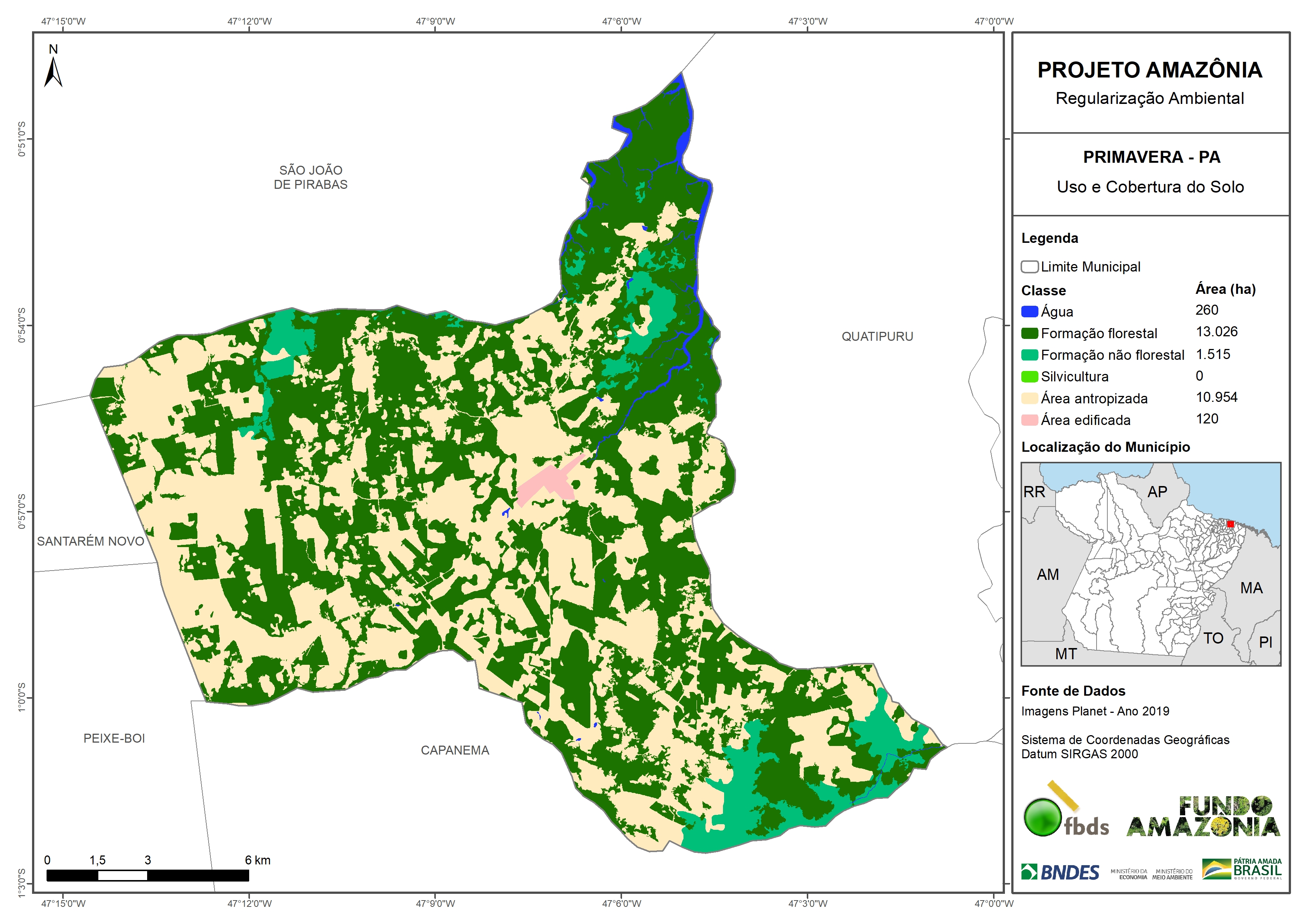Click the Área antropizada beige swatch
The width and height of the screenshot is (1307, 924).
[x=1029, y=398]
